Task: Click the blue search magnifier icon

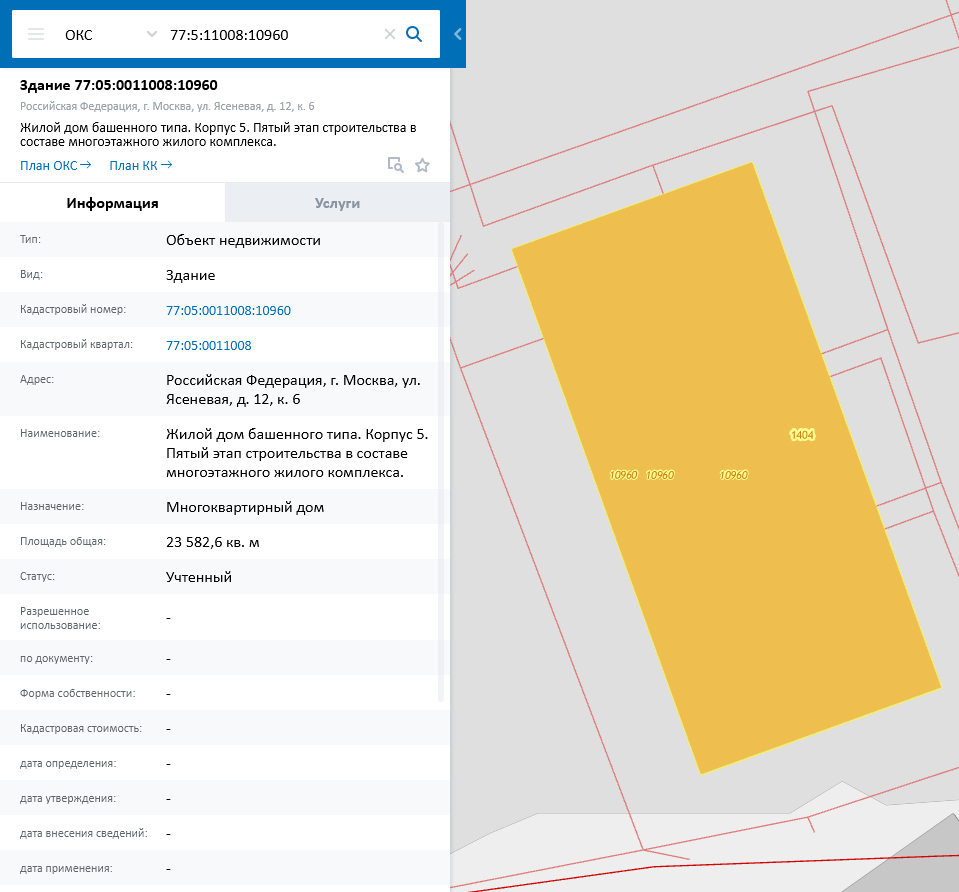Action: 414,34
